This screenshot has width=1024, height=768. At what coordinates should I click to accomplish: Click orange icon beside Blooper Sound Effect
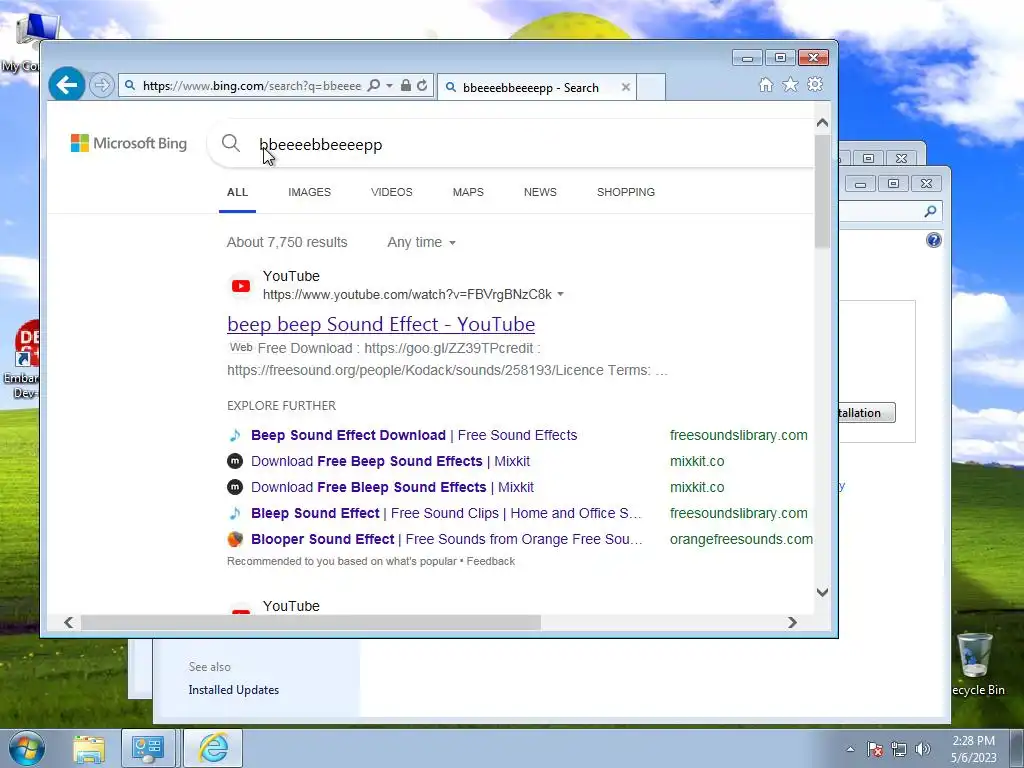point(235,539)
